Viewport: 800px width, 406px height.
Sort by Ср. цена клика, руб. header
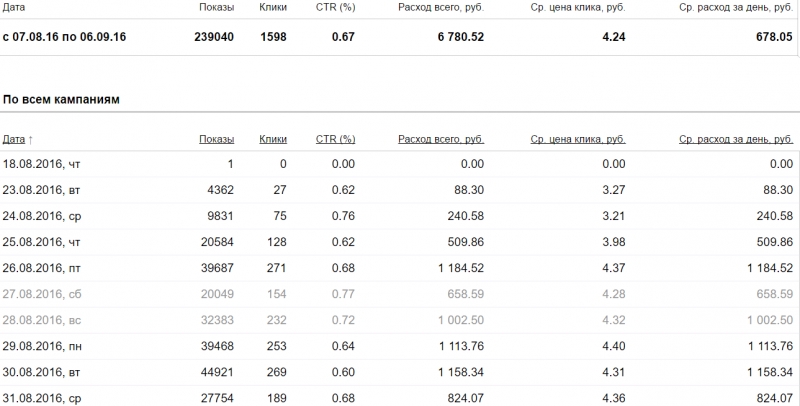pos(578,139)
